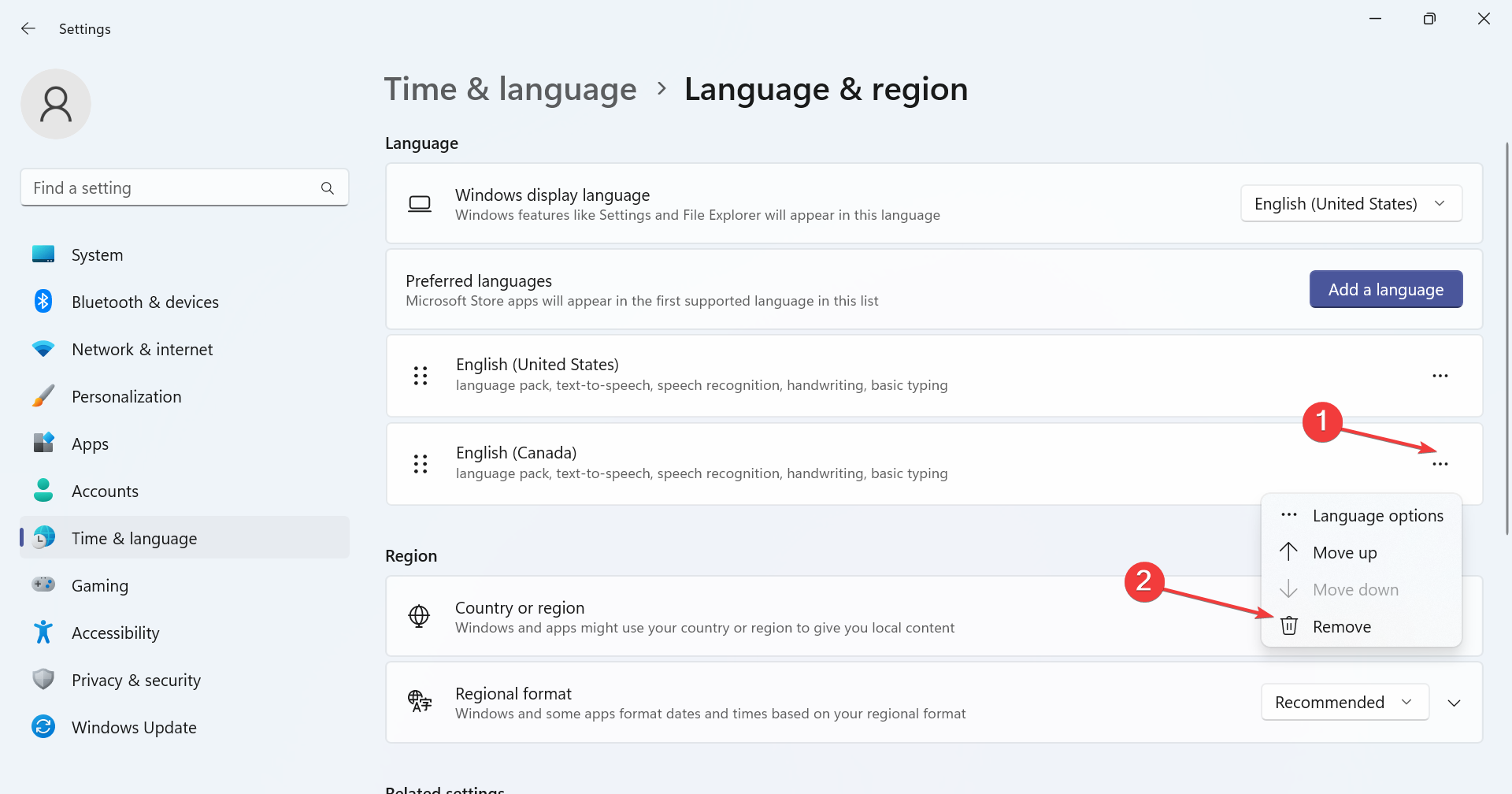Click the search magnifier icon
Screen dimensions: 1512x794
click(328, 188)
